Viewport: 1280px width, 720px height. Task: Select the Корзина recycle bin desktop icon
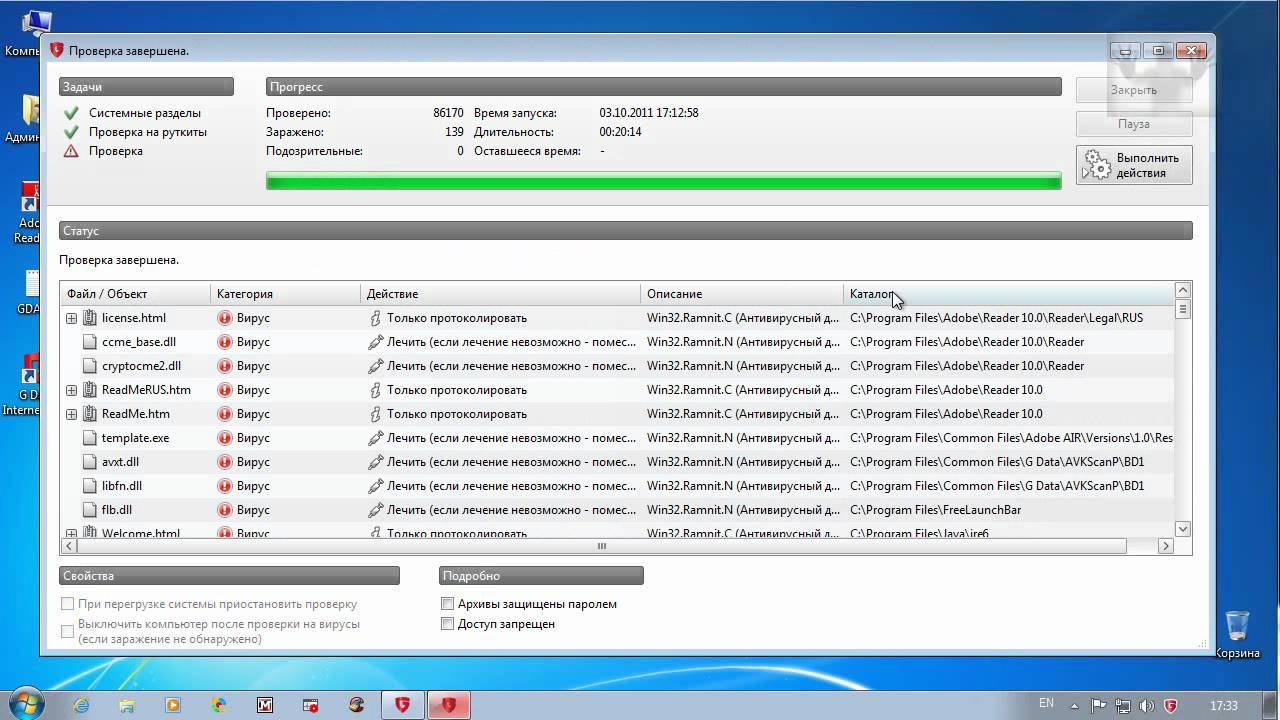(1238, 635)
